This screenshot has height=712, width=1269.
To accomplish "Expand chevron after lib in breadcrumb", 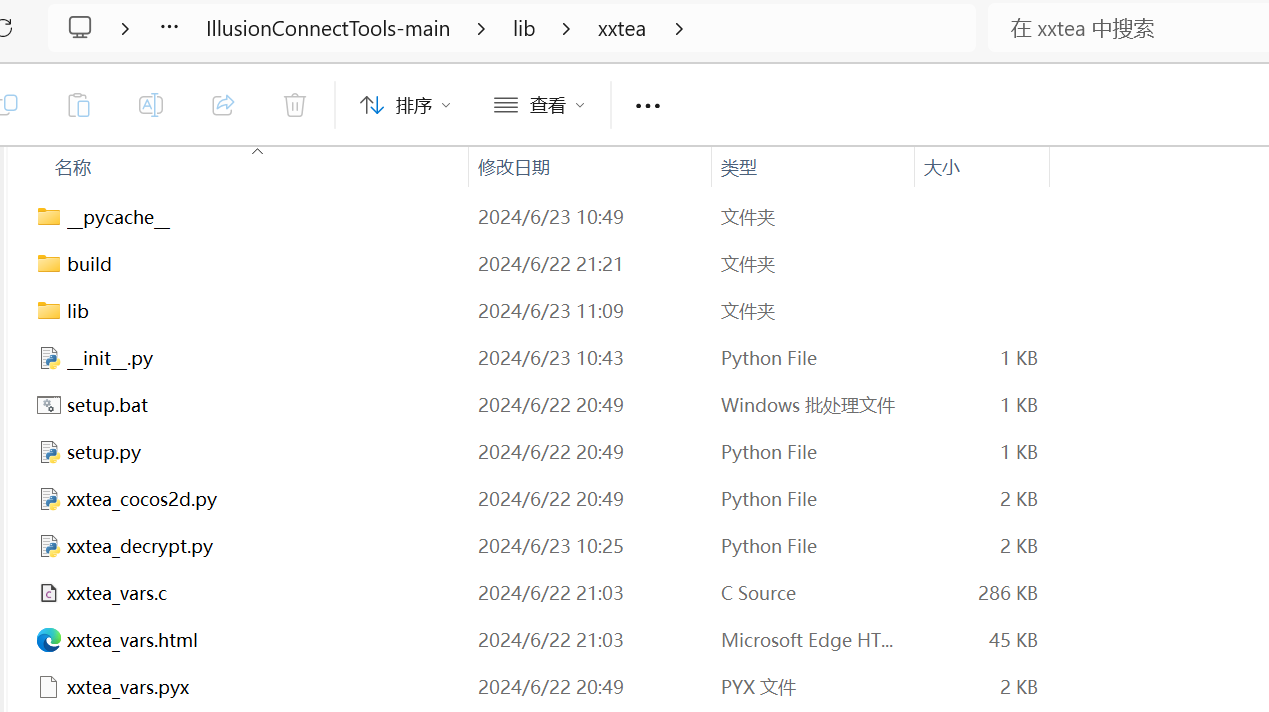I will 566,29.
